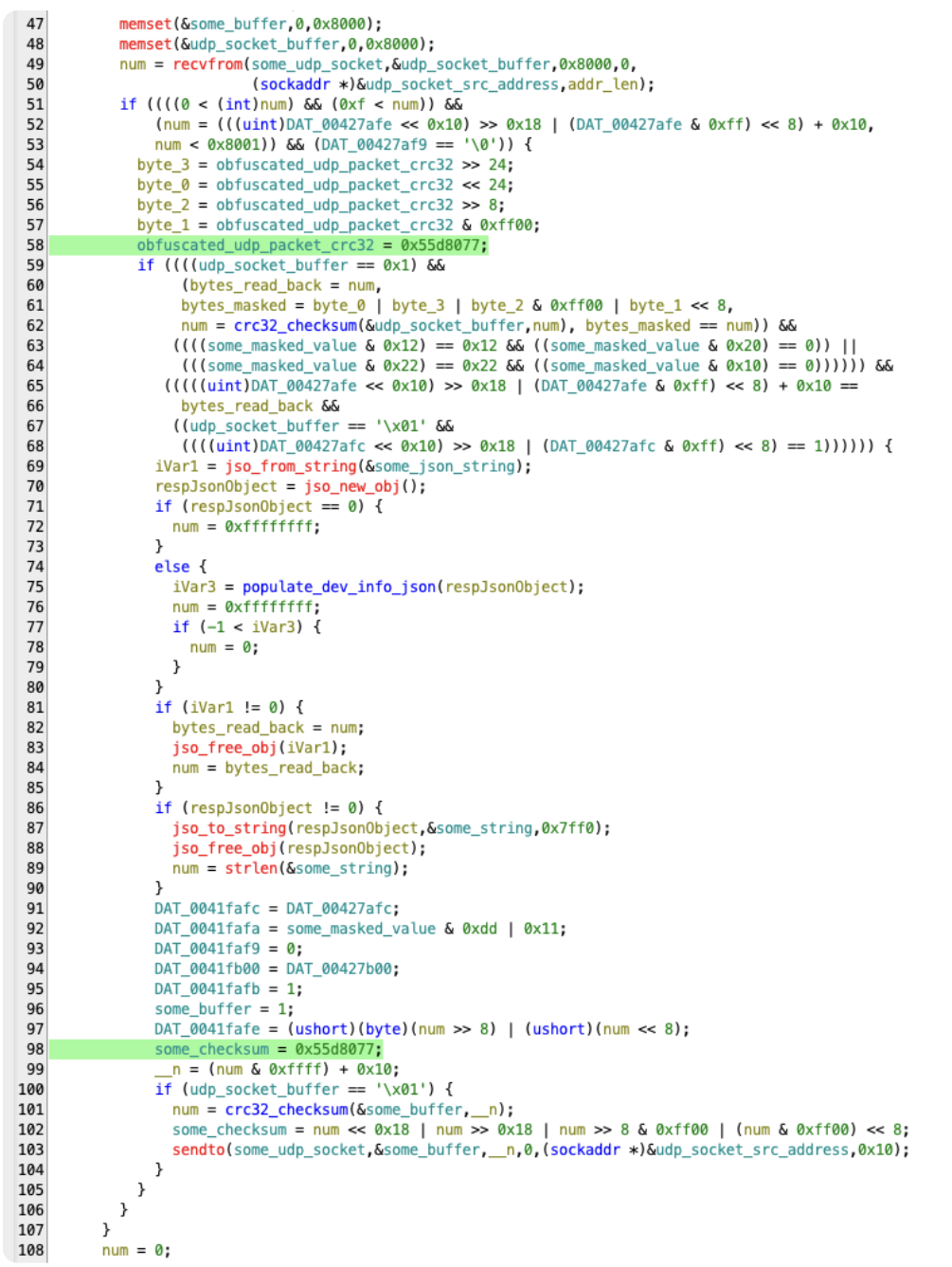Select the 0x55d8077 constant on line 98
The width and height of the screenshot is (952, 1267).
point(338,1049)
